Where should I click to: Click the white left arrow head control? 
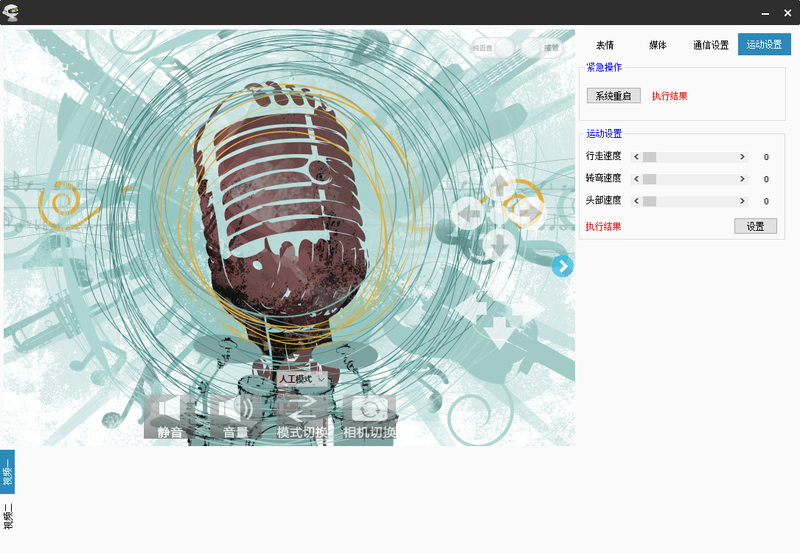click(x=470, y=307)
